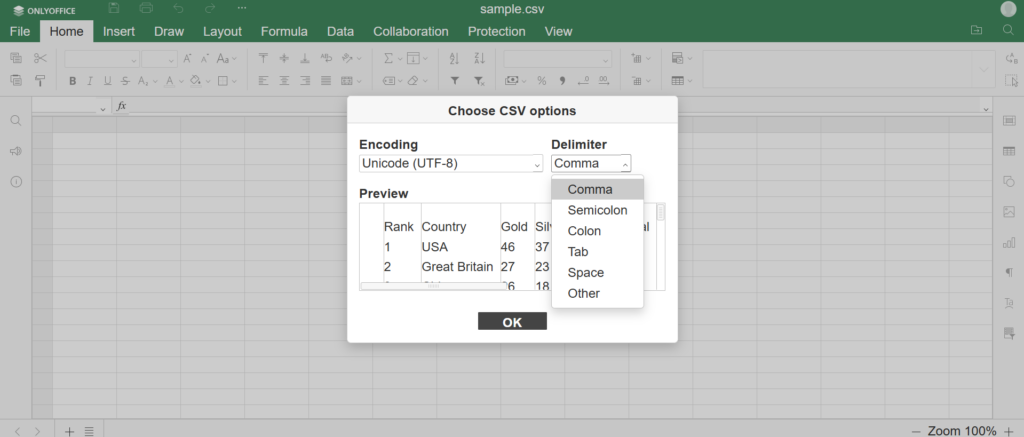
Task: Click the Percent style icon
Action: [541, 81]
